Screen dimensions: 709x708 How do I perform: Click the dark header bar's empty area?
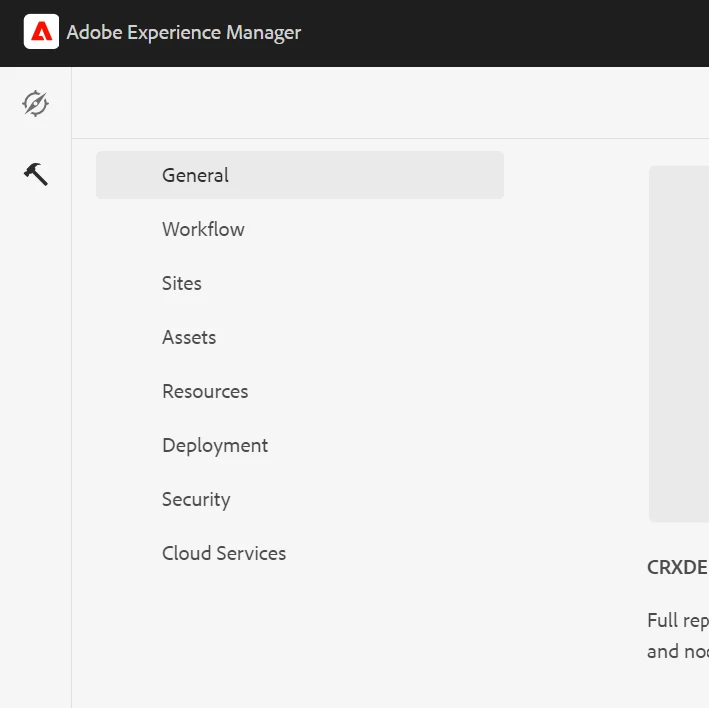500,33
